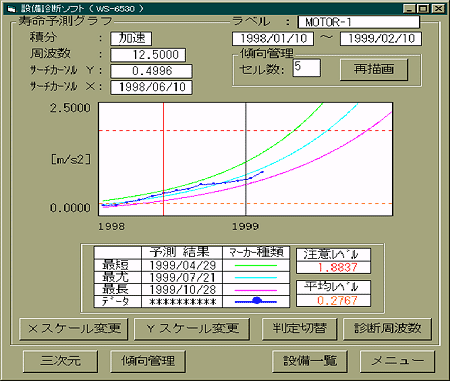Open the 三次元 view button

pyautogui.click(x=61, y=361)
